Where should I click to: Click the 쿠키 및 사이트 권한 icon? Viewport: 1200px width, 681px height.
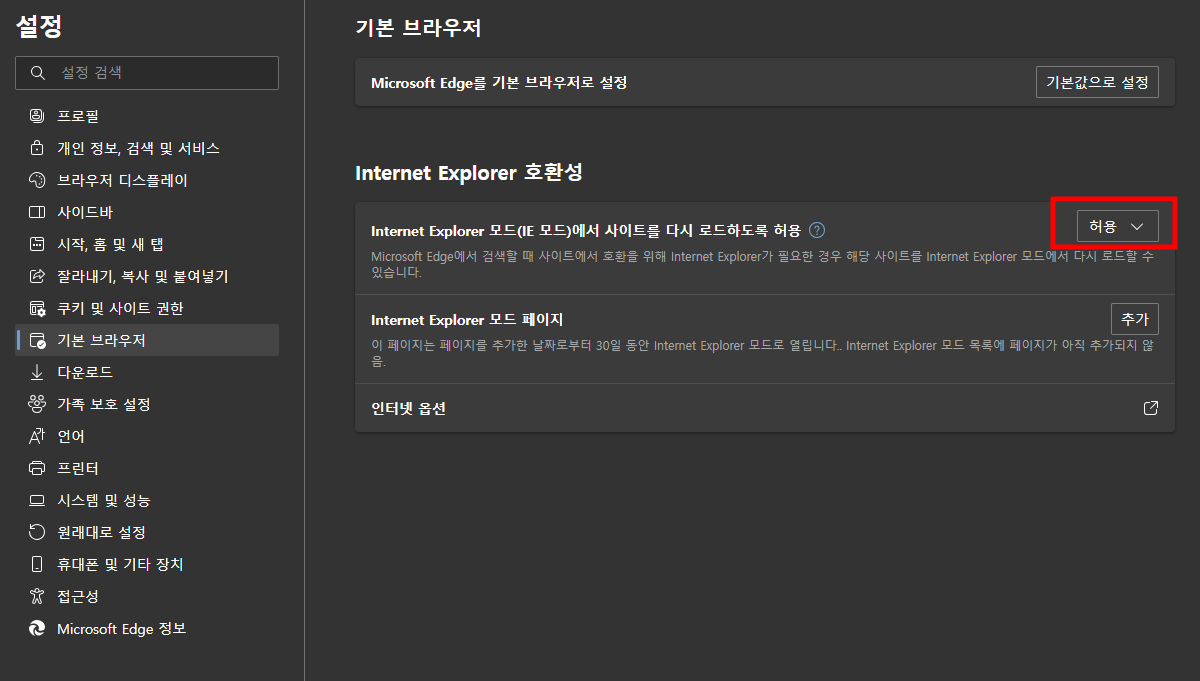[37, 308]
